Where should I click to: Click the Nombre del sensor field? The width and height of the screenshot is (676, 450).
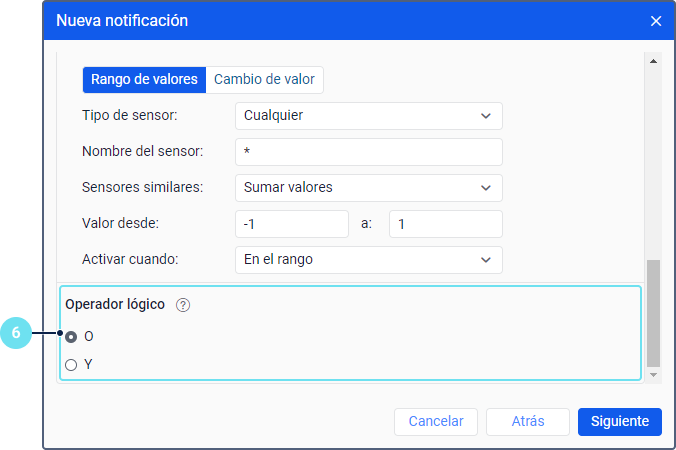pos(369,152)
